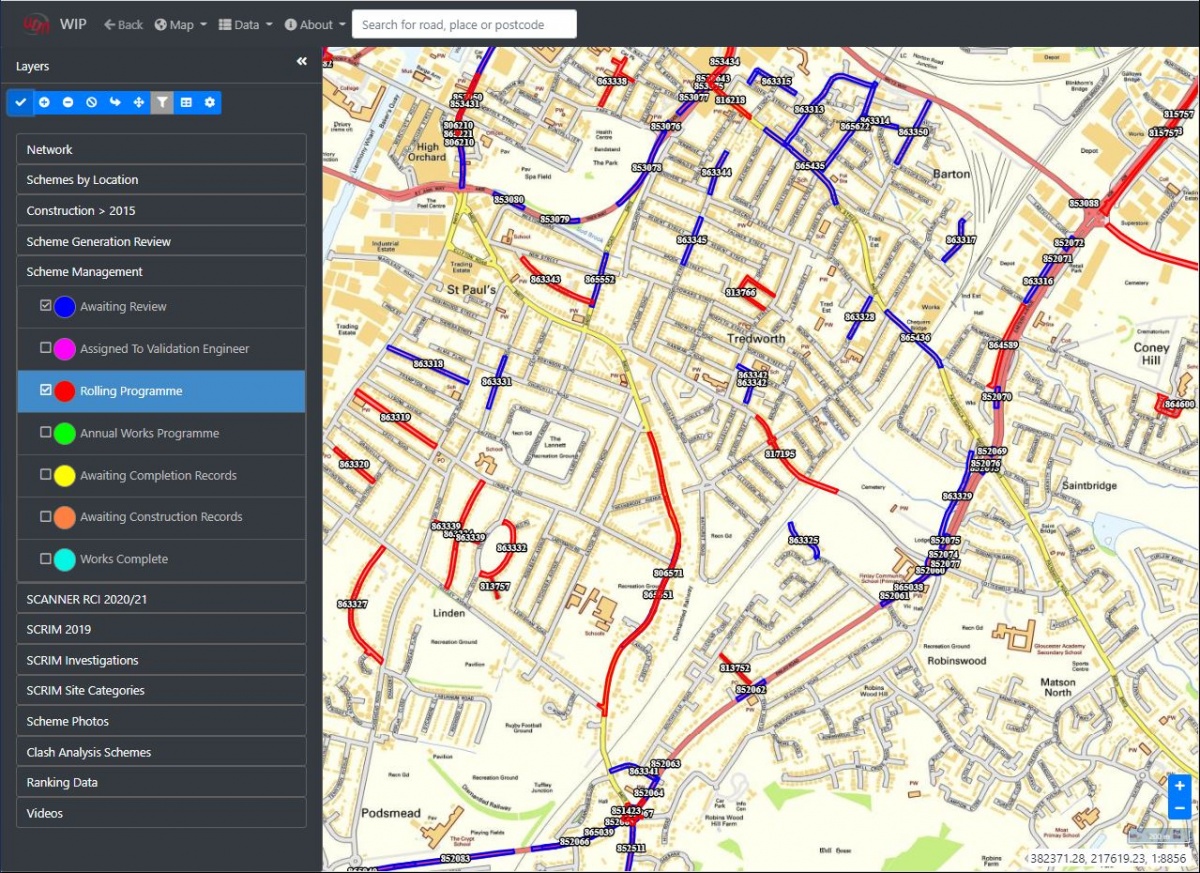1200x873 pixels.
Task: Enable the Works Complete layer checkbox
Action: tap(46, 558)
